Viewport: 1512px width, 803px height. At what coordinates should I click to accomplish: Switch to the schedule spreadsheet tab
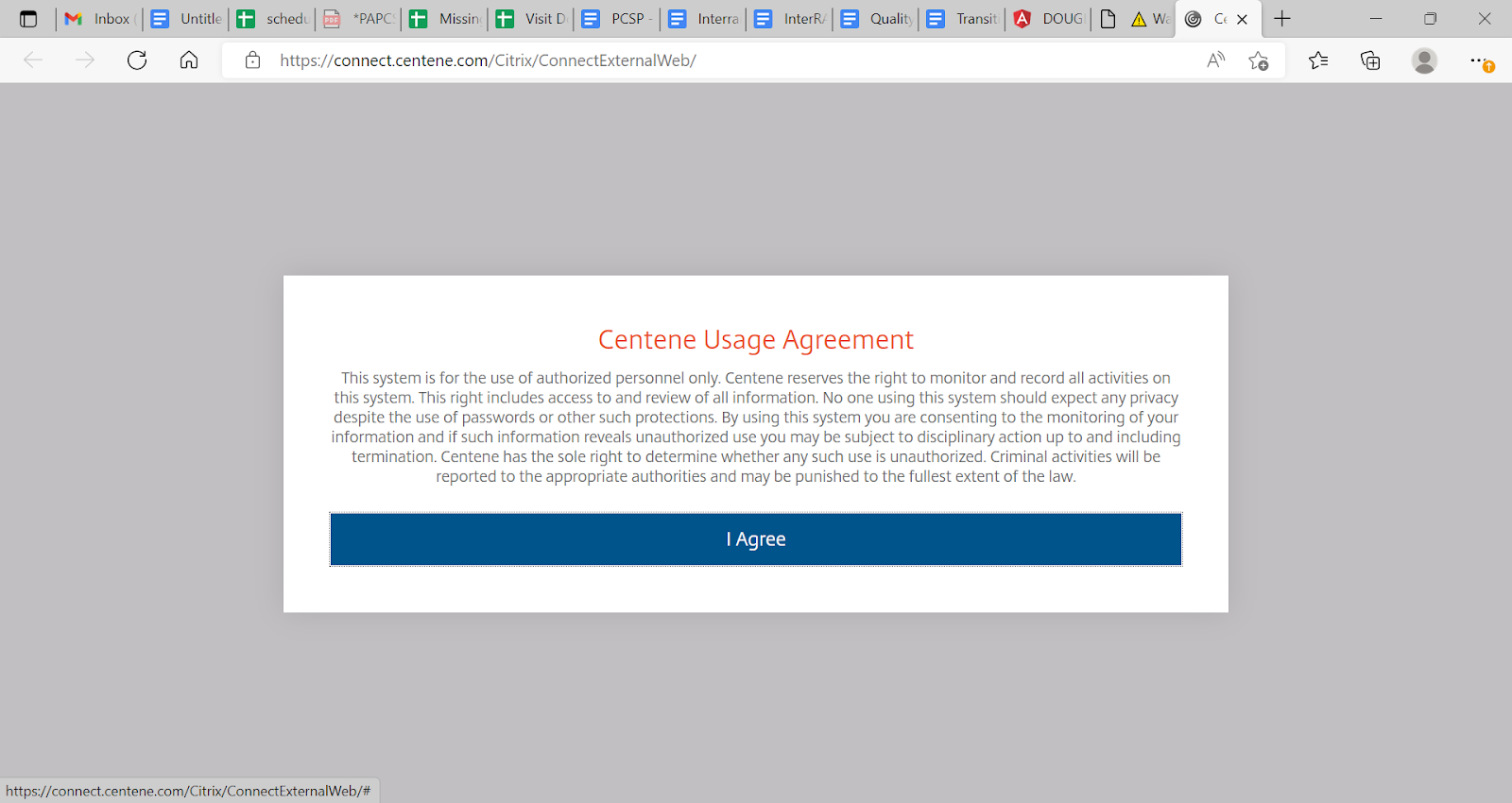[272, 19]
